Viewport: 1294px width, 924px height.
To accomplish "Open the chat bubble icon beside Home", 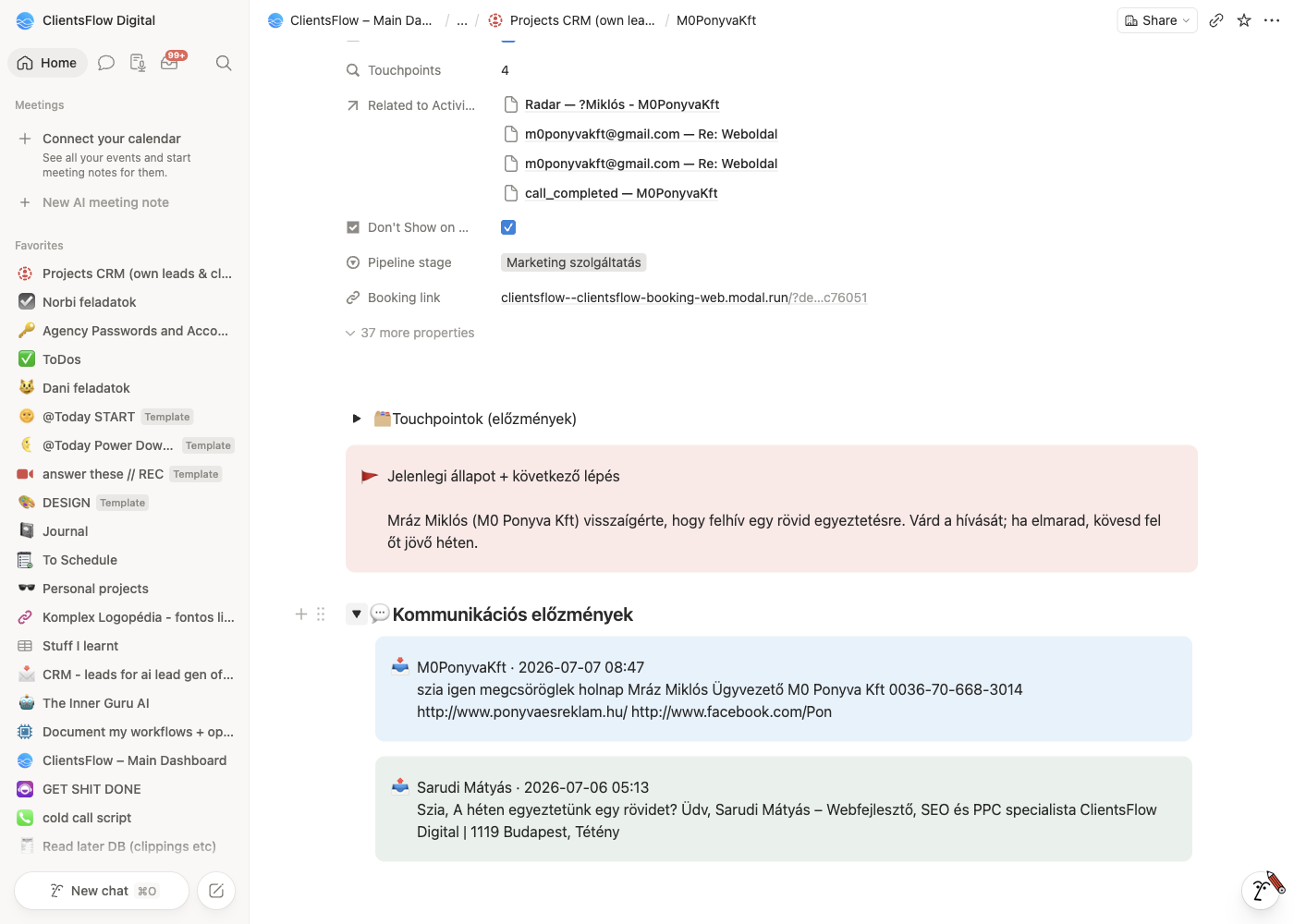I will click(x=106, y=63).
